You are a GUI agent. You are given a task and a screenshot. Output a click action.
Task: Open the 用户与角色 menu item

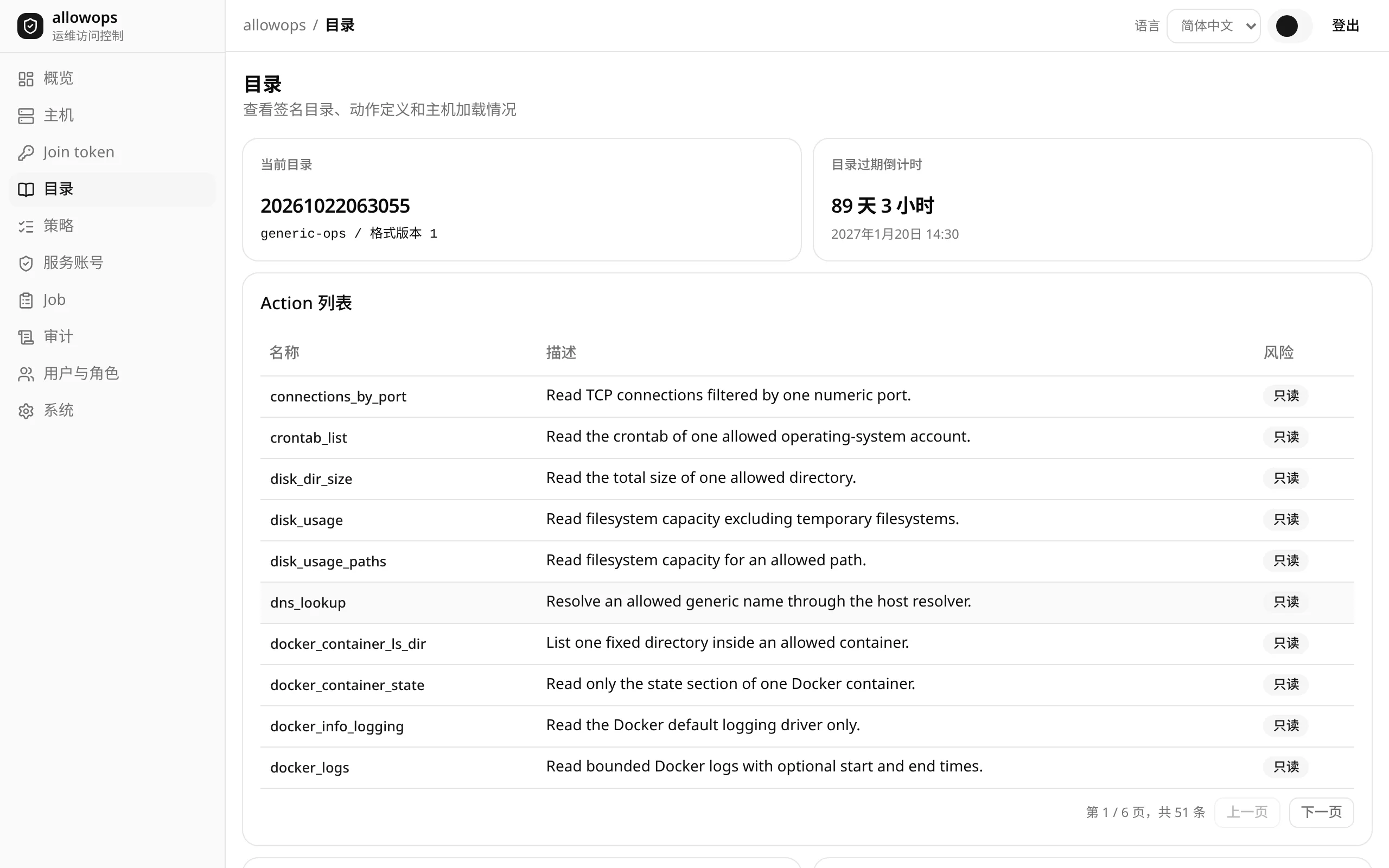[x=112, y=374]
